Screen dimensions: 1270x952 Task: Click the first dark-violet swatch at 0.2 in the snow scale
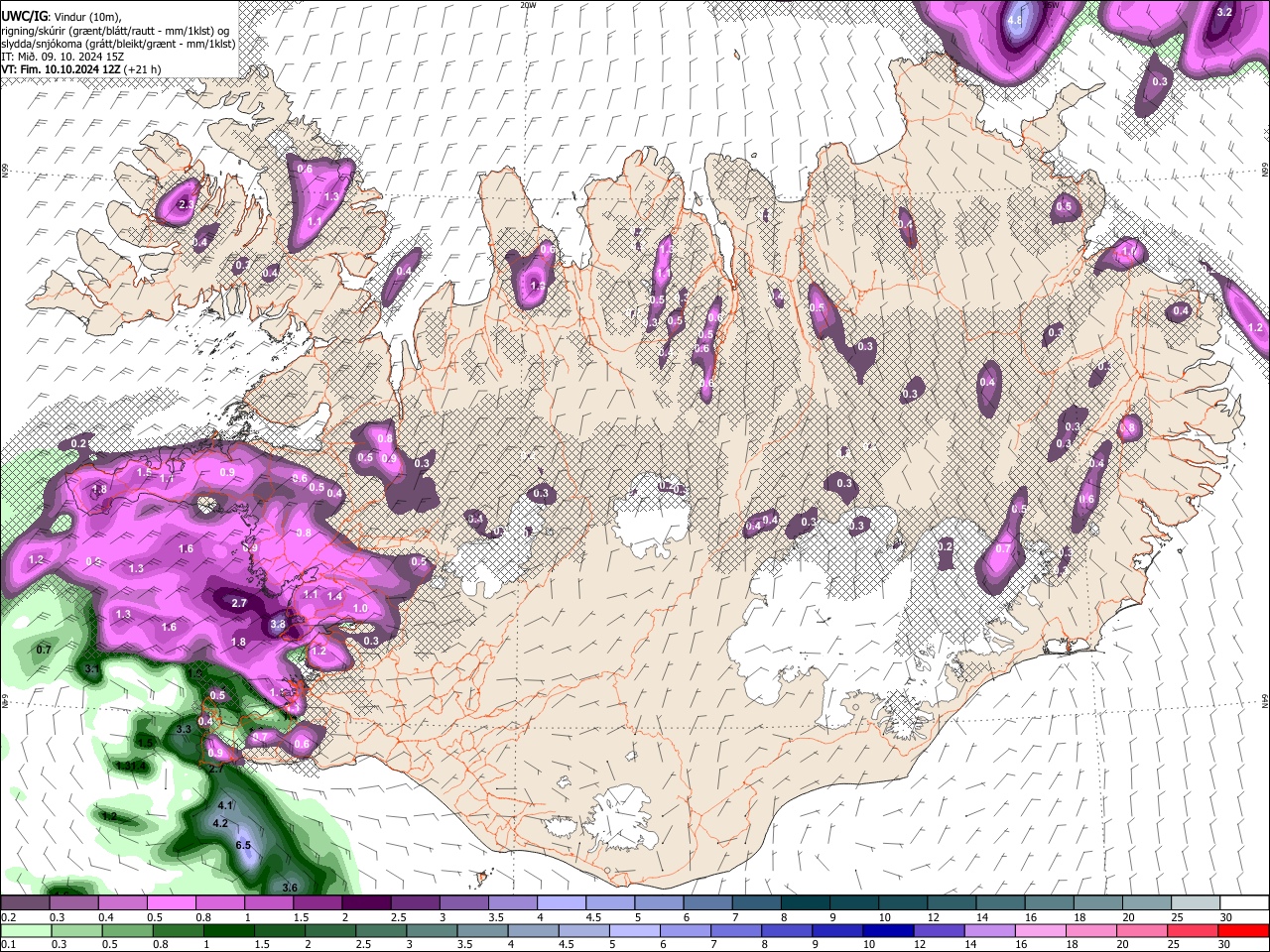24,903
